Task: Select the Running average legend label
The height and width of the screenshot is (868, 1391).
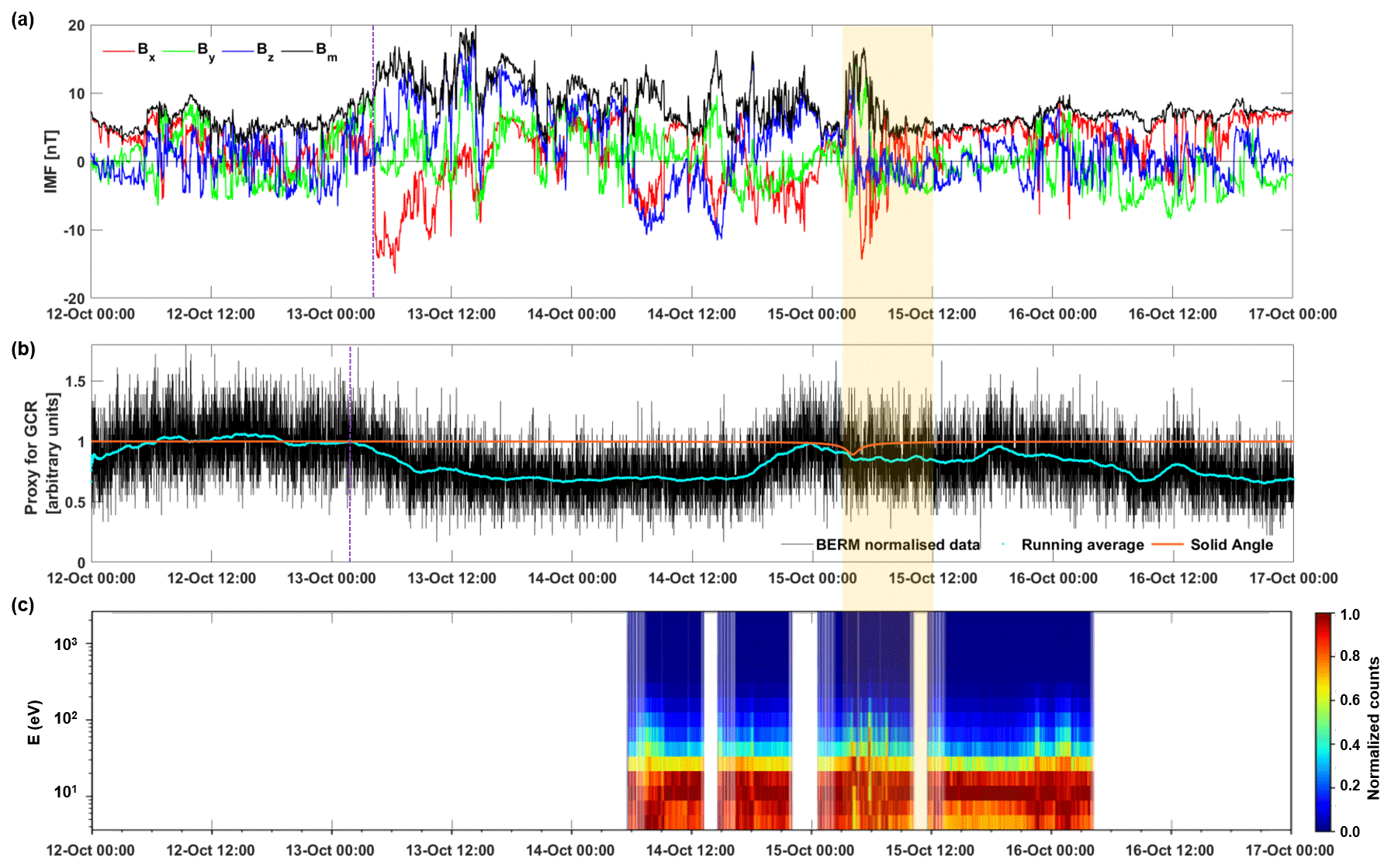Action: [1081, 545]
